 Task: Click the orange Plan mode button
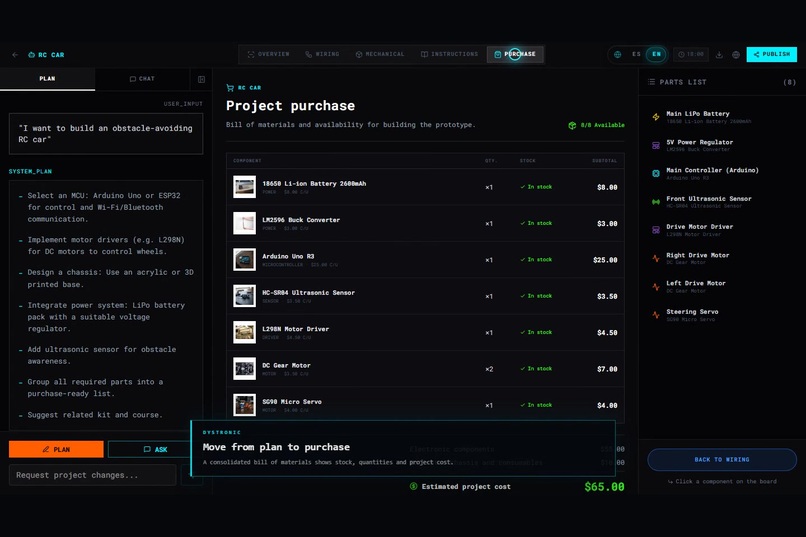point(56,449)
